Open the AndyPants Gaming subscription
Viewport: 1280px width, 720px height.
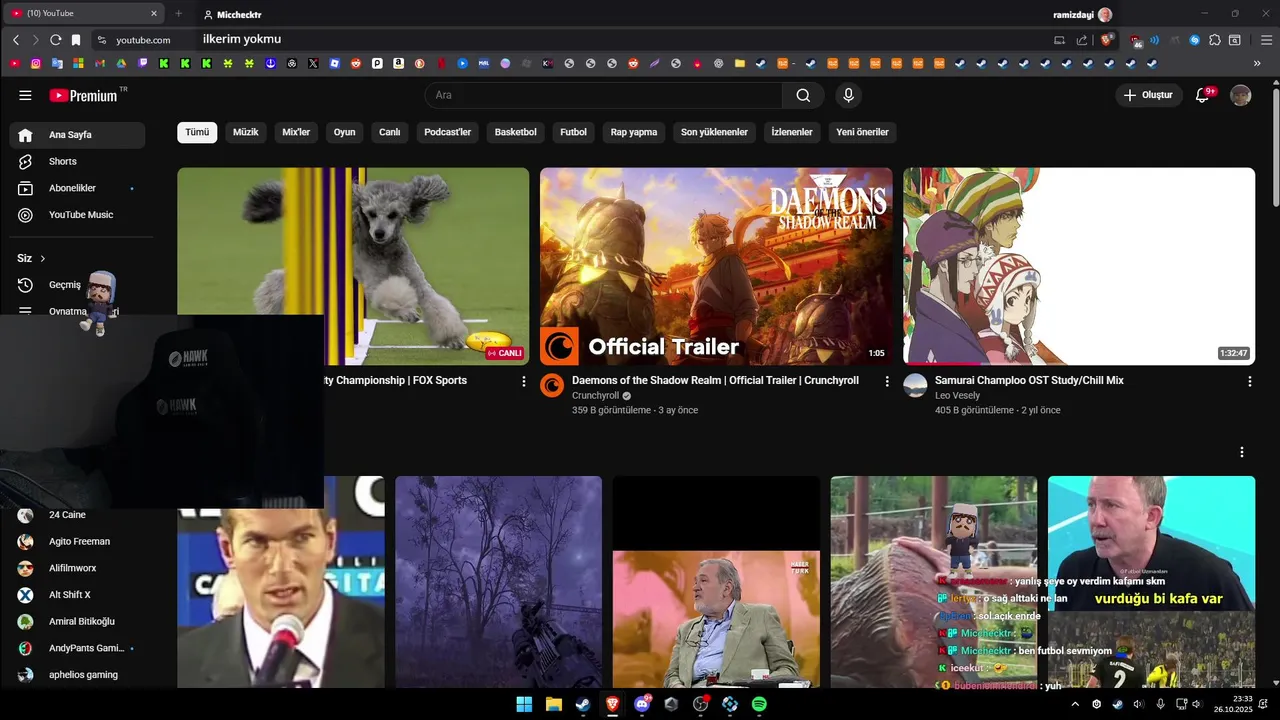77,648
